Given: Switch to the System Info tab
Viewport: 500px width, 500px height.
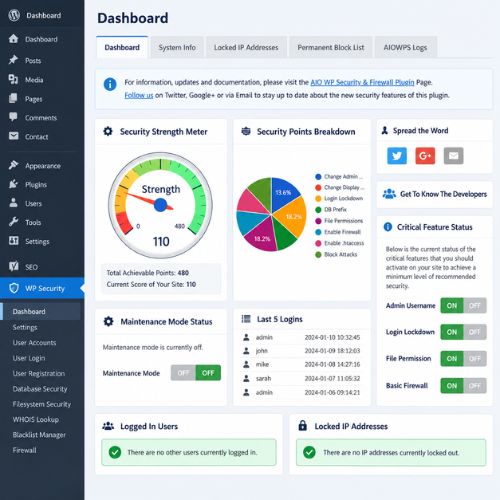Looking at the screenshot, I should pyautogui.click(x=177, y=47).
